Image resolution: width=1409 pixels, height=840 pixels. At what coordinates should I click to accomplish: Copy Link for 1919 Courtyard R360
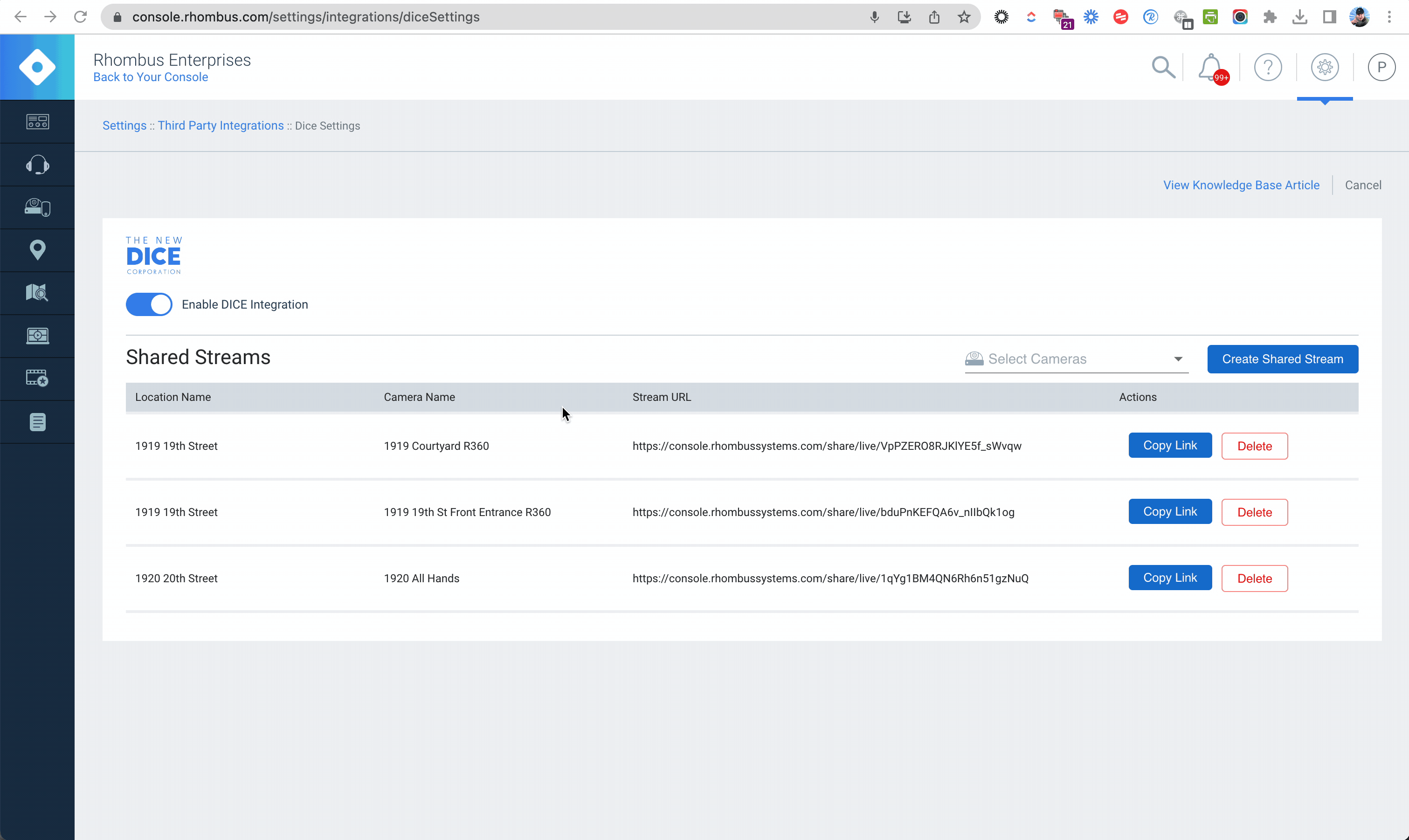pyautogui.click(x=1170, y=446)
